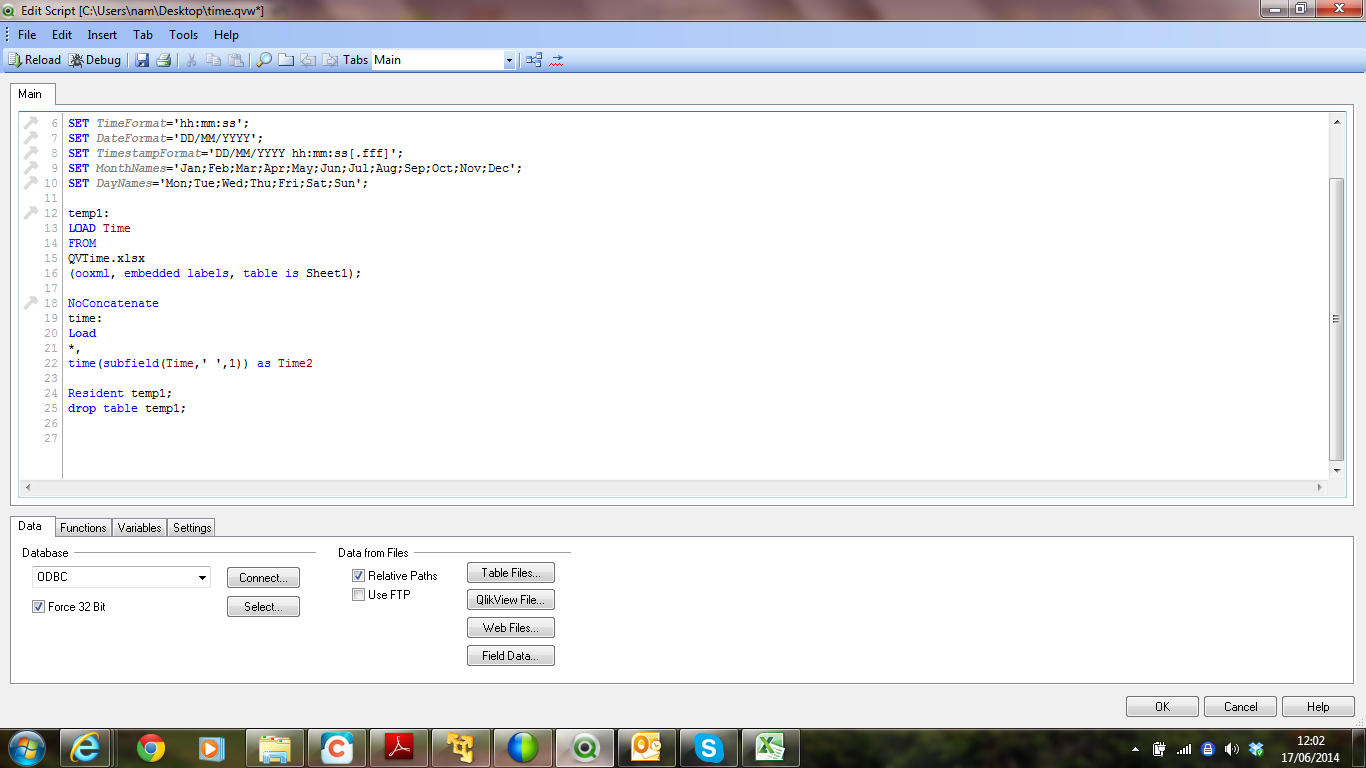Click the wrench icon beside line 7

(31, 138)
